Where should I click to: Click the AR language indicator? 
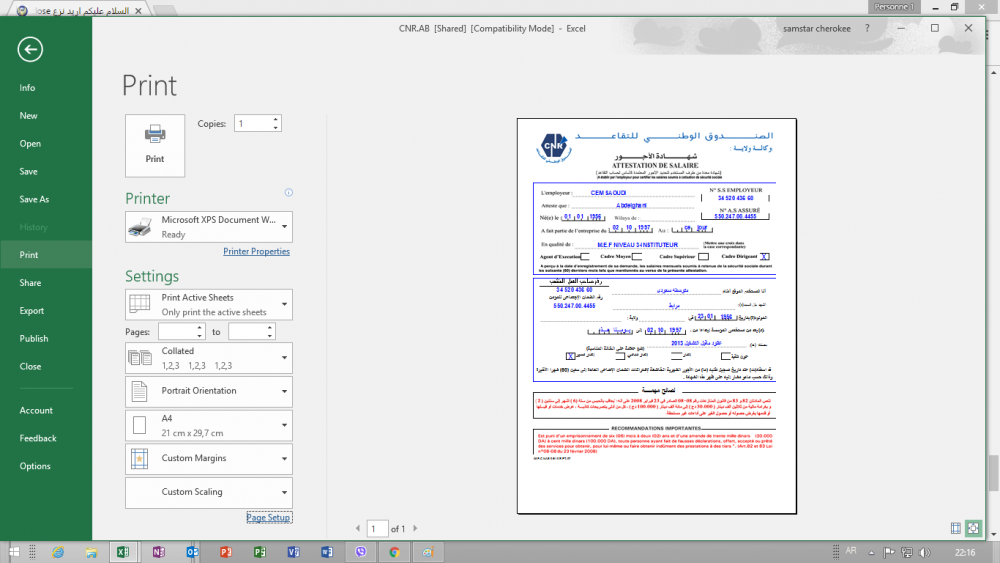(x=851, y=551)
